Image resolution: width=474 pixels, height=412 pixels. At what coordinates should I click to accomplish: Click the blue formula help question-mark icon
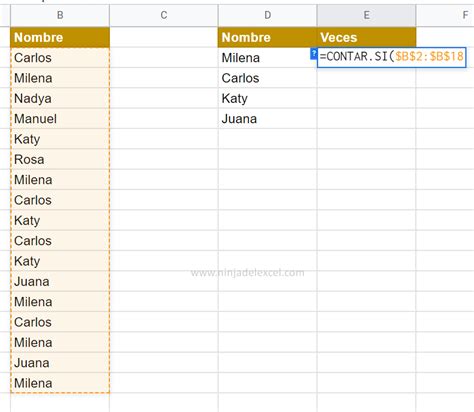313,54
